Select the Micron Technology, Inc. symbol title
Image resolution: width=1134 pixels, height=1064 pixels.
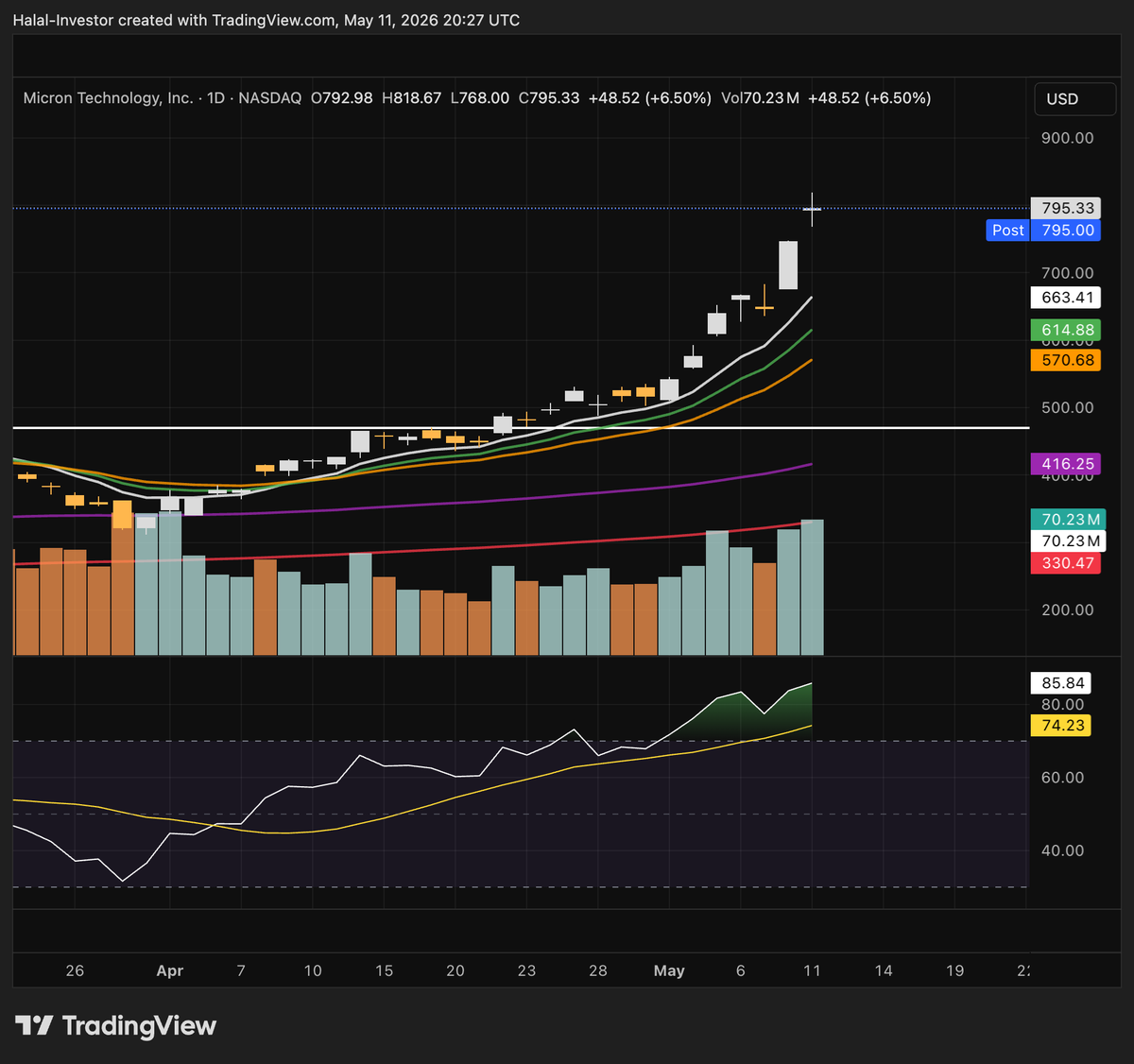coord(108,98)
